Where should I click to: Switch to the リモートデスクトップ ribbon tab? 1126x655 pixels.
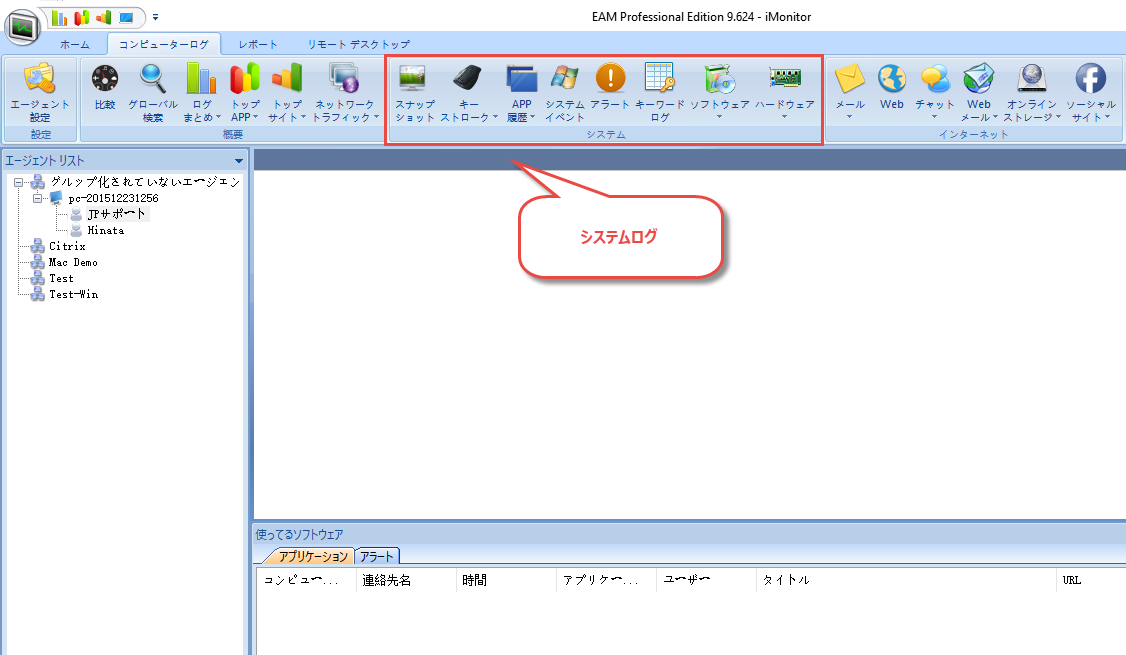(x=358, y=44)
